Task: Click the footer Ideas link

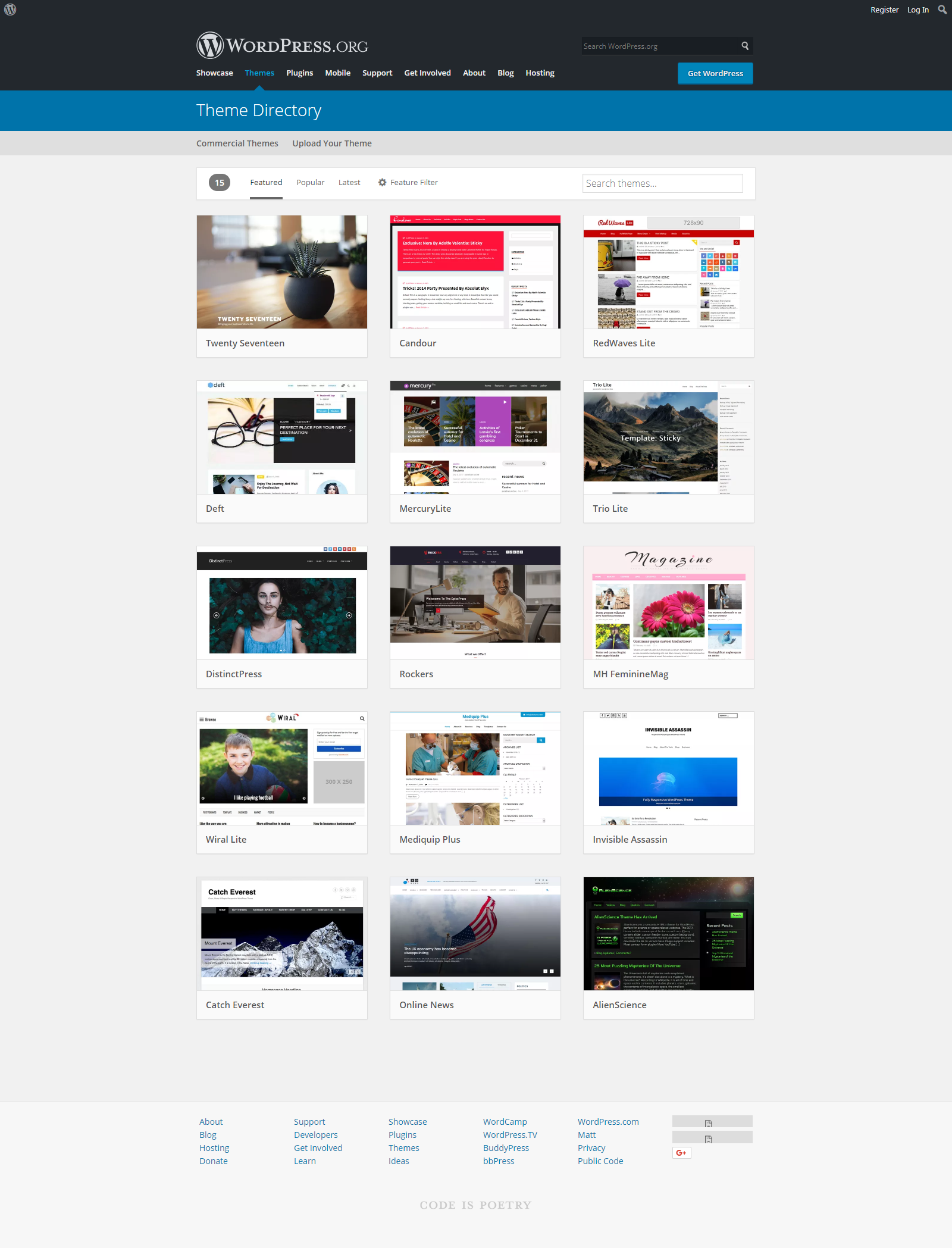Action: click(x=399, y=1161)
